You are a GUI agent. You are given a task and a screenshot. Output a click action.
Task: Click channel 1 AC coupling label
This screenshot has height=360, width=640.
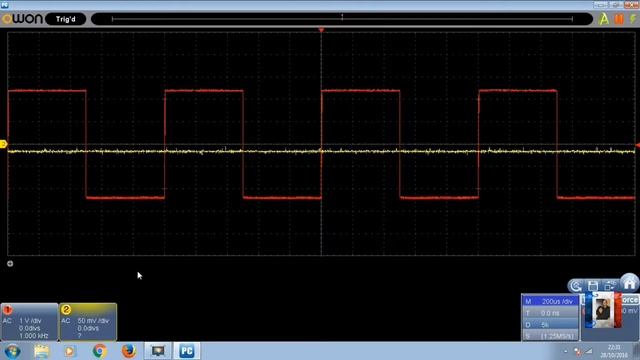7,321
